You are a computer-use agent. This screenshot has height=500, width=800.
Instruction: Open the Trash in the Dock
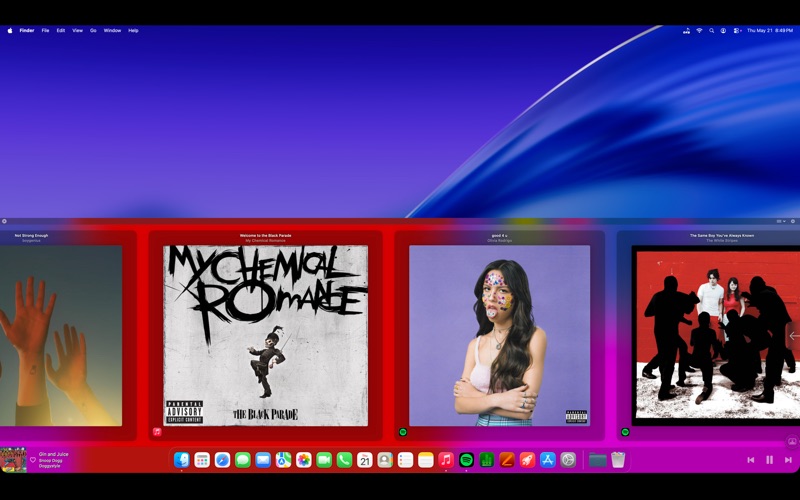tap(618, 460)
